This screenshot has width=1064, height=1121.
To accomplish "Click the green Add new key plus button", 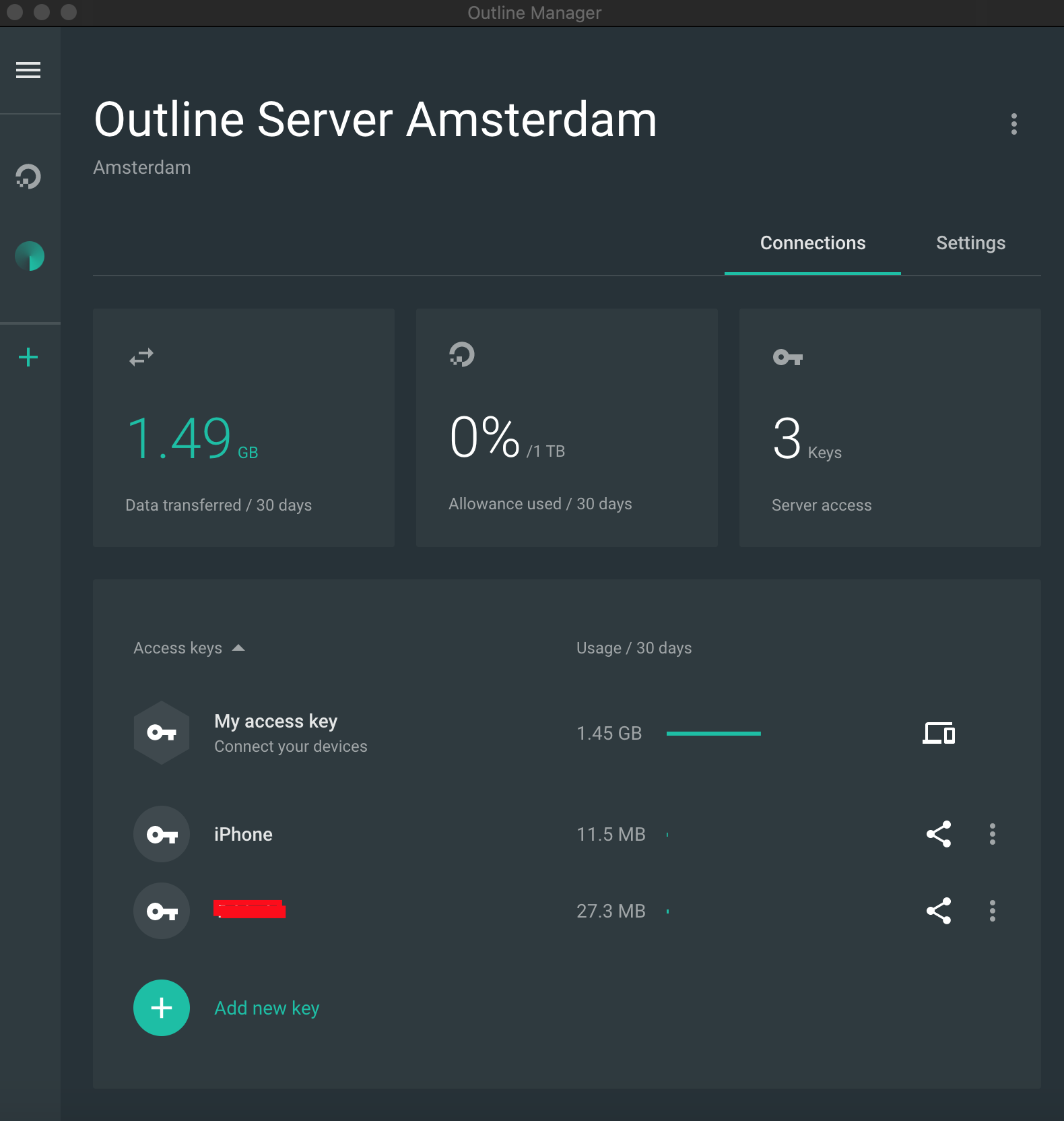I will pyautogui.click(x=162, y=1008).
